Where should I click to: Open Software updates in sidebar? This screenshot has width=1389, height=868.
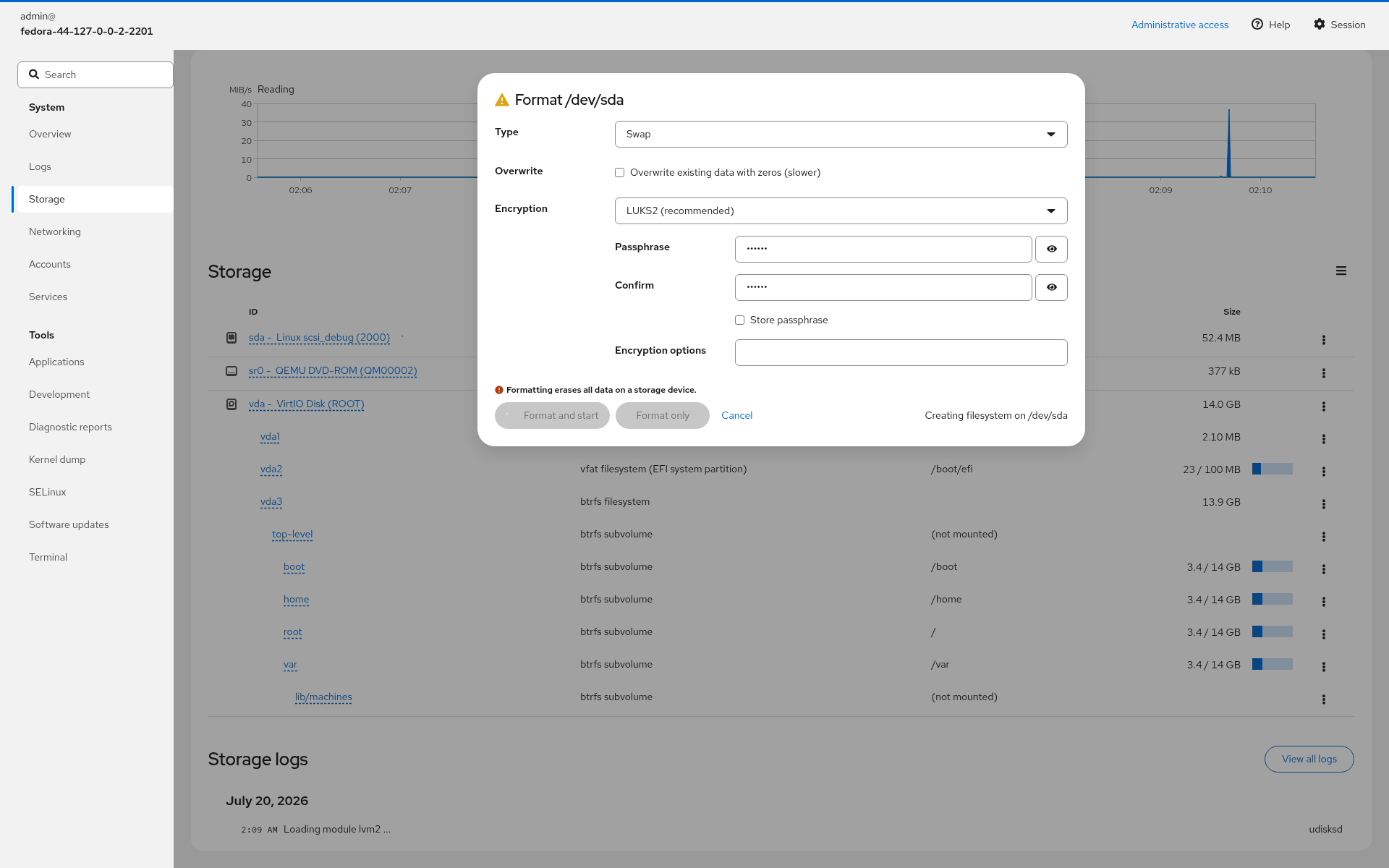(93, 524)
